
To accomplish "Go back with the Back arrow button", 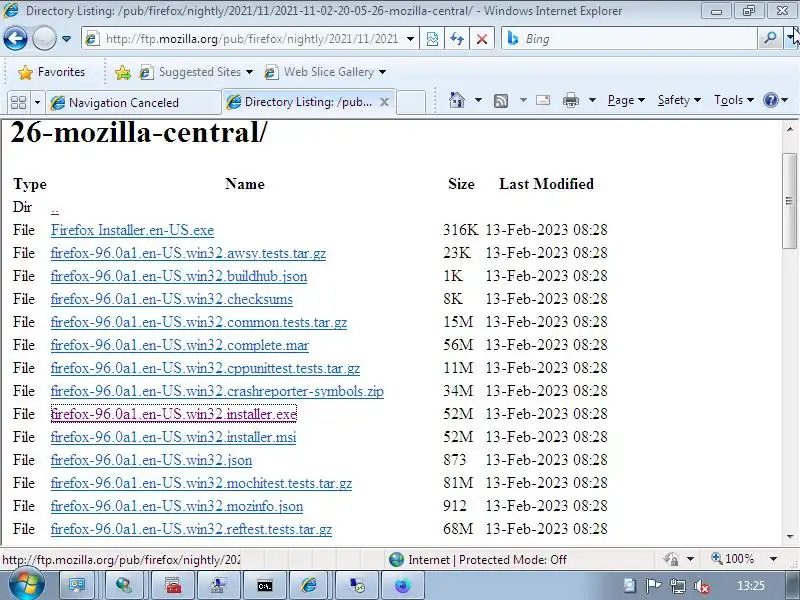I will click(x=15, y=39).
